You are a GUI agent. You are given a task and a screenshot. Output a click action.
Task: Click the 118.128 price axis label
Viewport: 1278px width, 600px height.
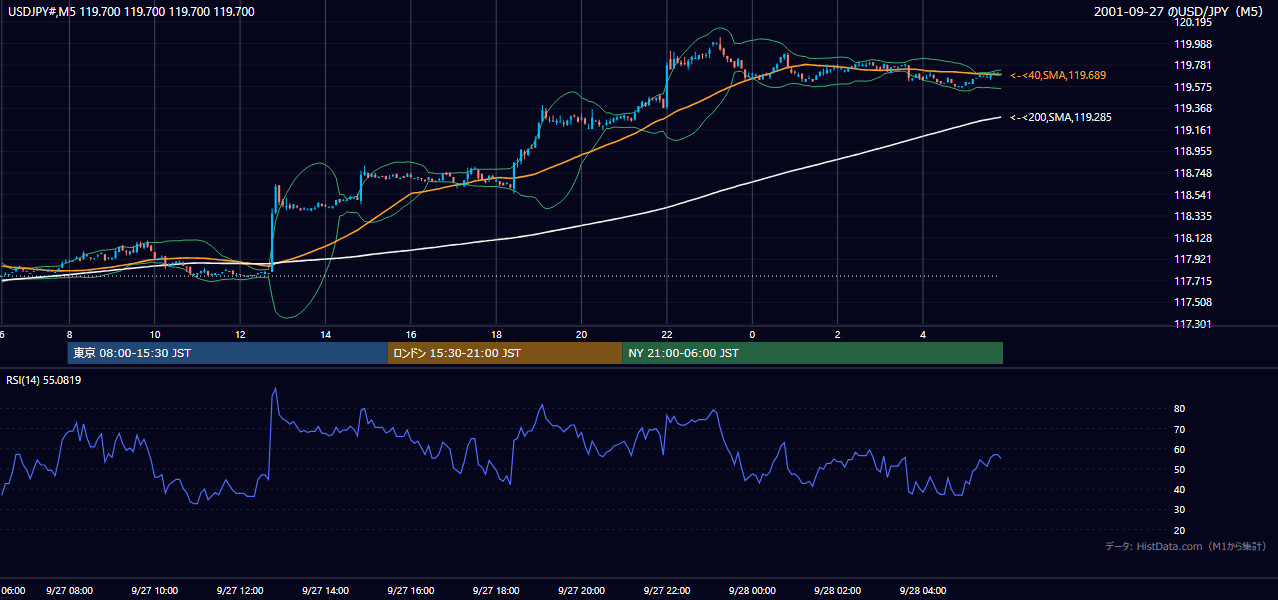tap(1193, 238)
